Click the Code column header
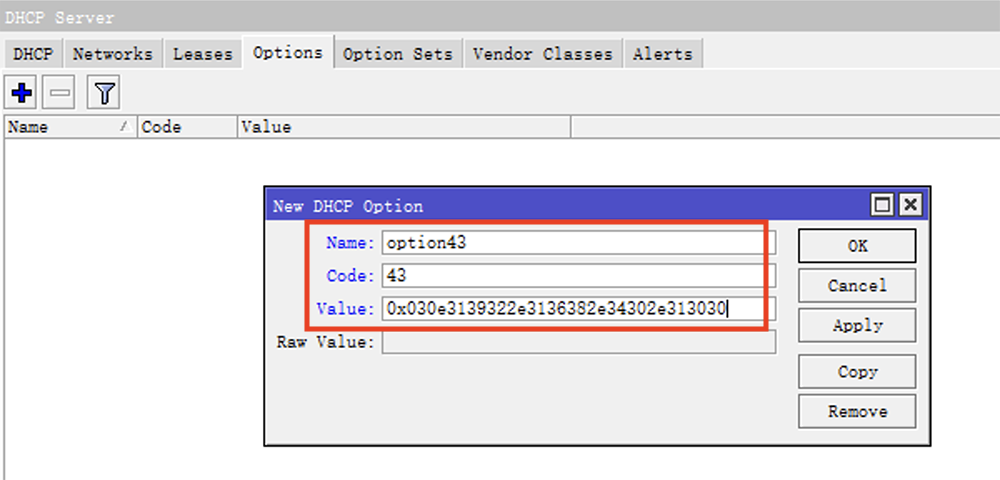 coord(187,127)
